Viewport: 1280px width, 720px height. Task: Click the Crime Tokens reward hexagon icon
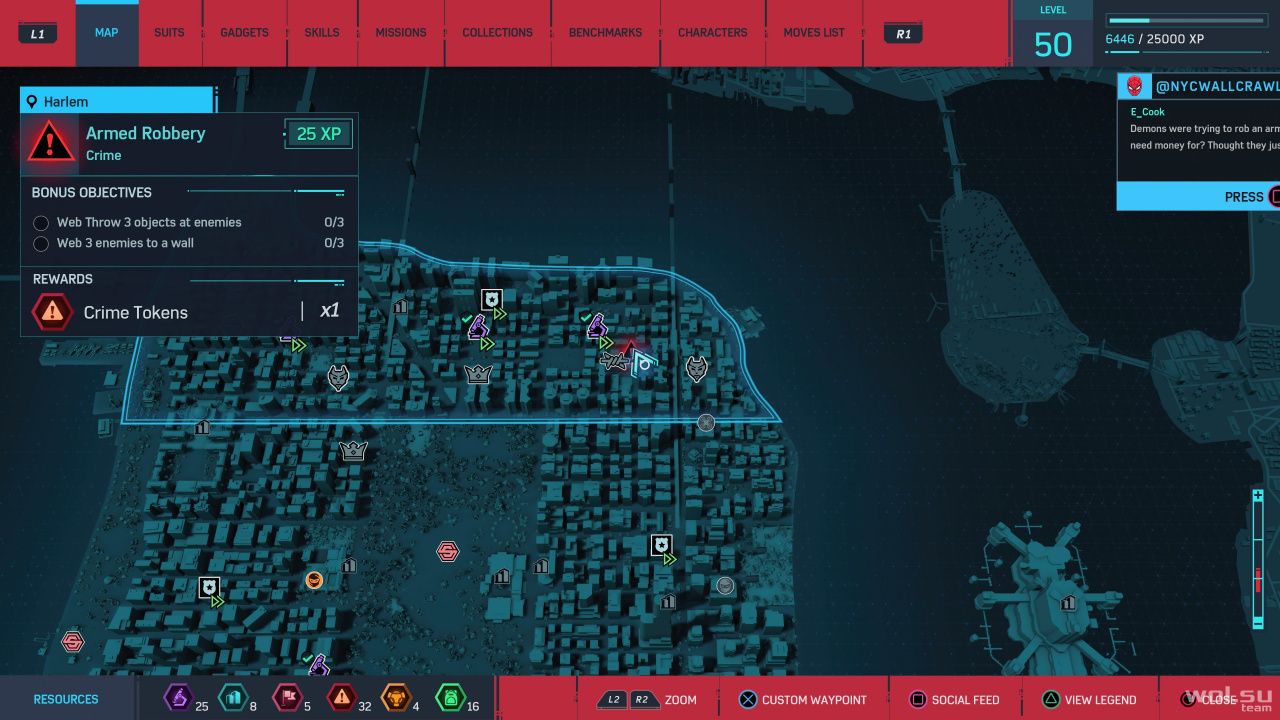click(x=52, y=312)
